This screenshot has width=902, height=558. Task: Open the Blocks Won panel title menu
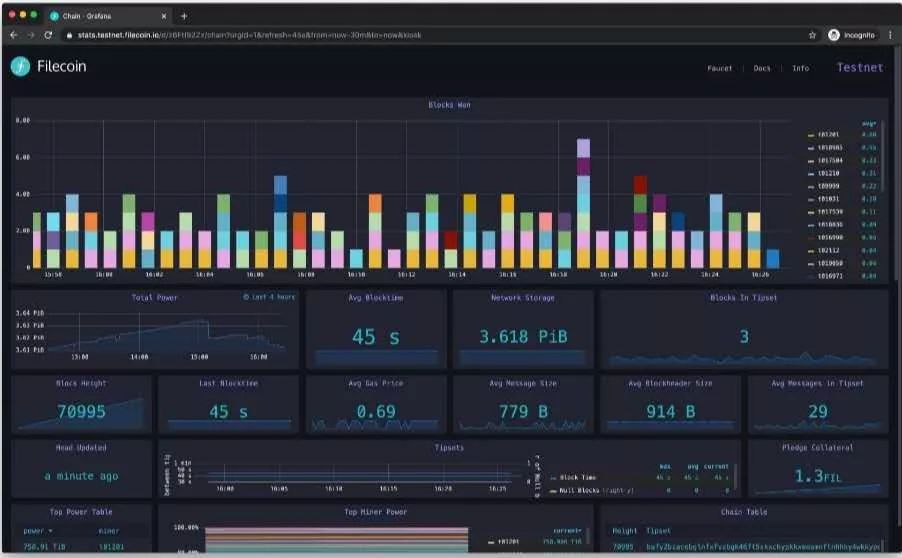click(x=449, y=105)
